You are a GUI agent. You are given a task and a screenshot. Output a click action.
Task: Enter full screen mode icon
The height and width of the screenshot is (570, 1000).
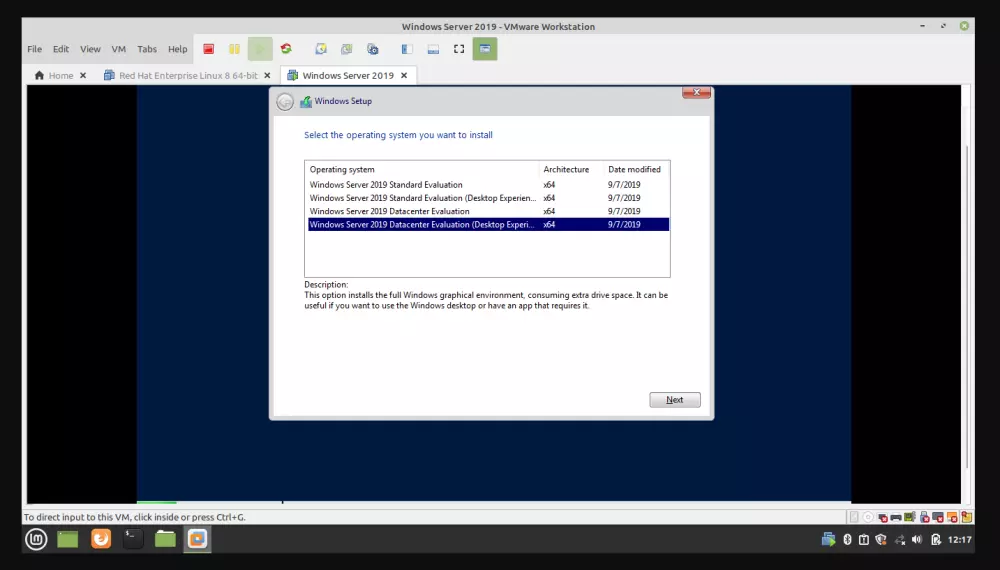(x=459, y=49)
